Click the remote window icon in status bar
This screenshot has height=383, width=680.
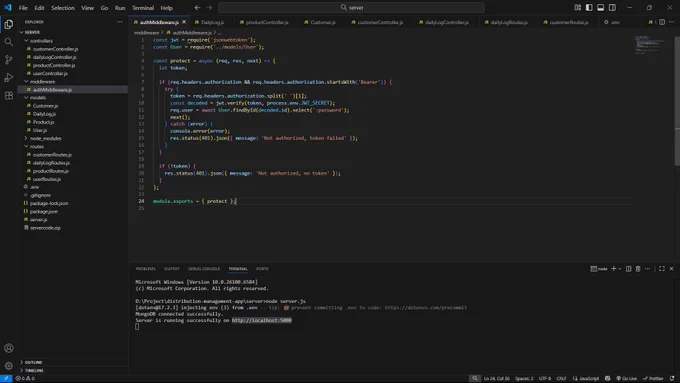[x=6, y=378]
